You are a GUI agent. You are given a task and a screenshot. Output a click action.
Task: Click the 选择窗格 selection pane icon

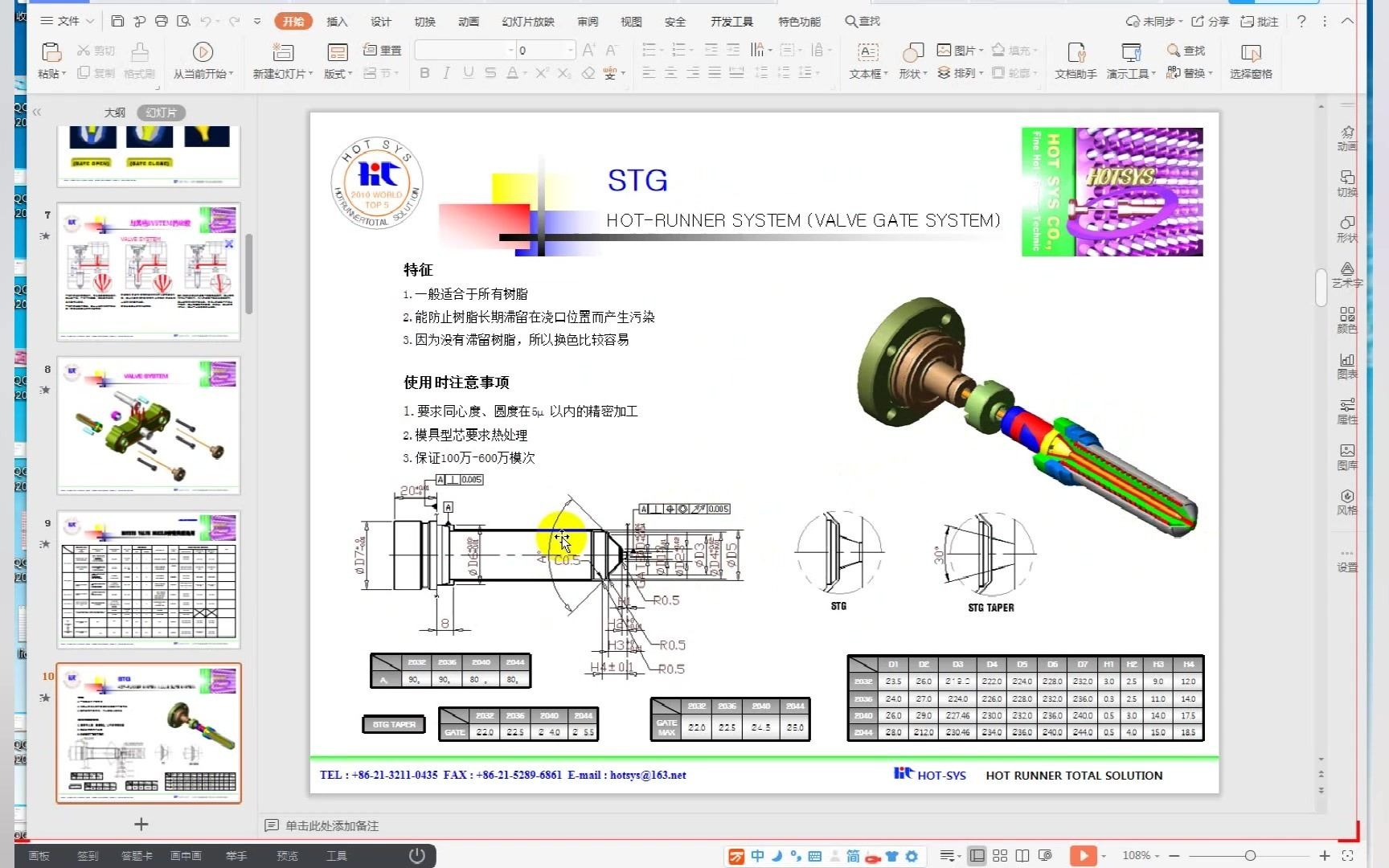point(1252,60)
